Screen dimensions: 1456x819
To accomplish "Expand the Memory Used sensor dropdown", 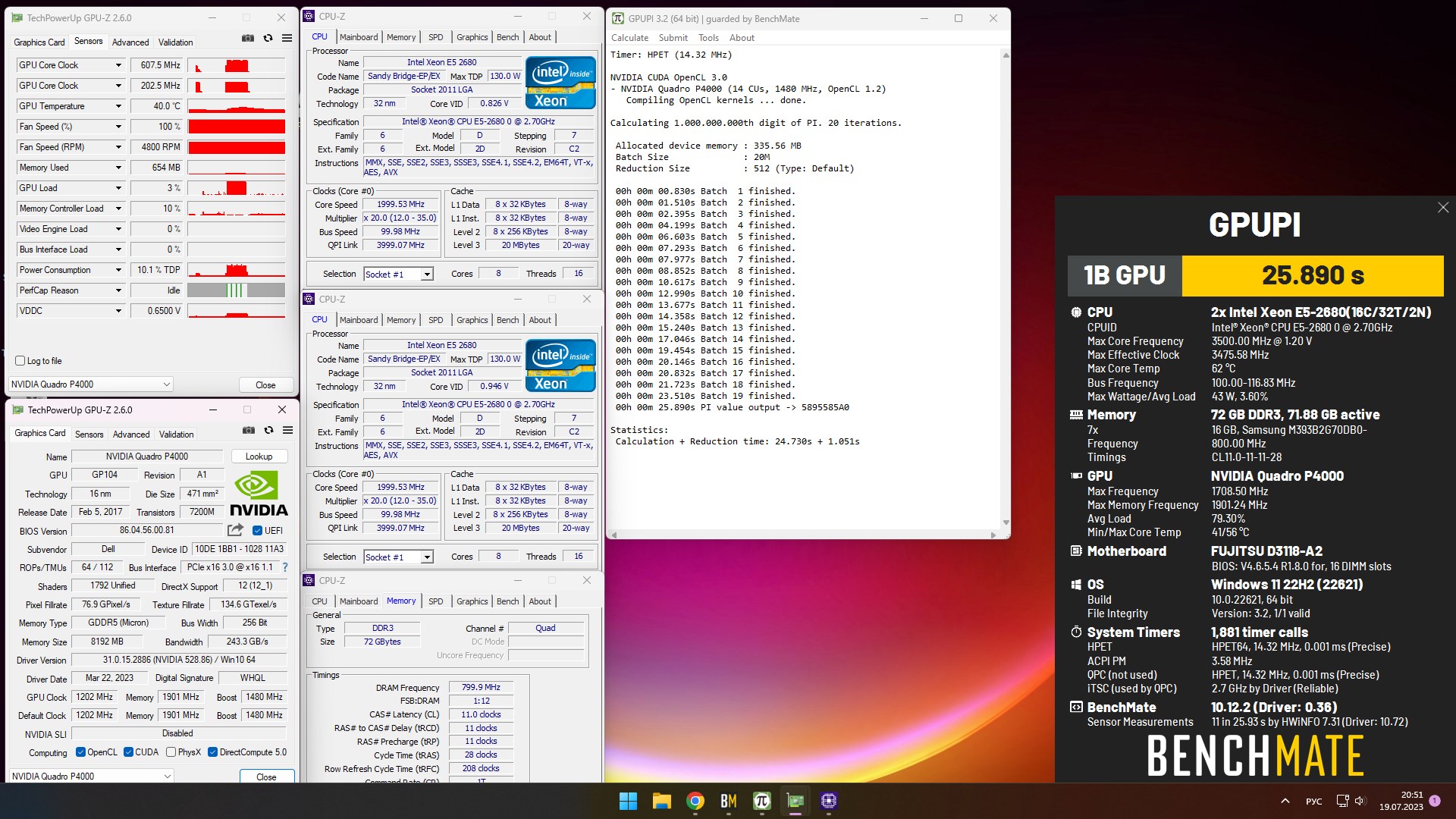I will (118, 168).
